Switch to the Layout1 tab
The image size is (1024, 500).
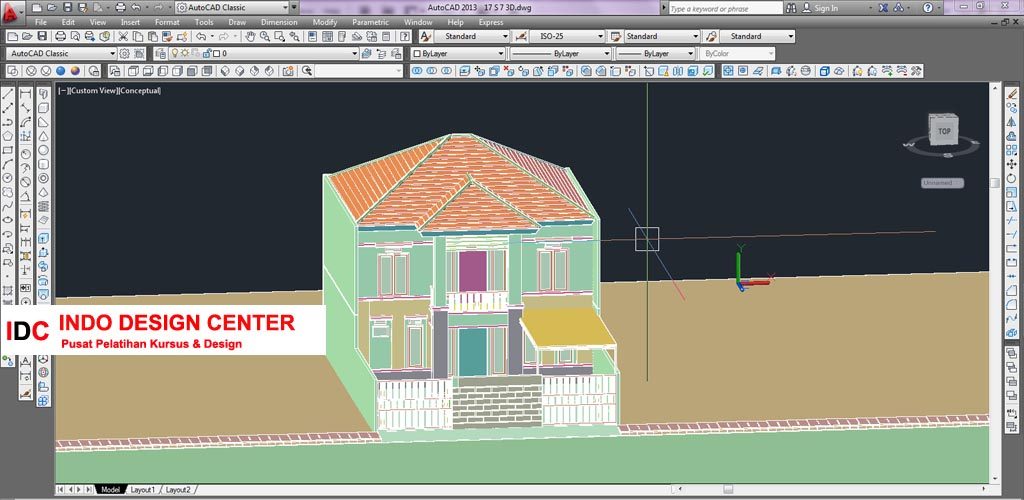(x=142, y=490)
